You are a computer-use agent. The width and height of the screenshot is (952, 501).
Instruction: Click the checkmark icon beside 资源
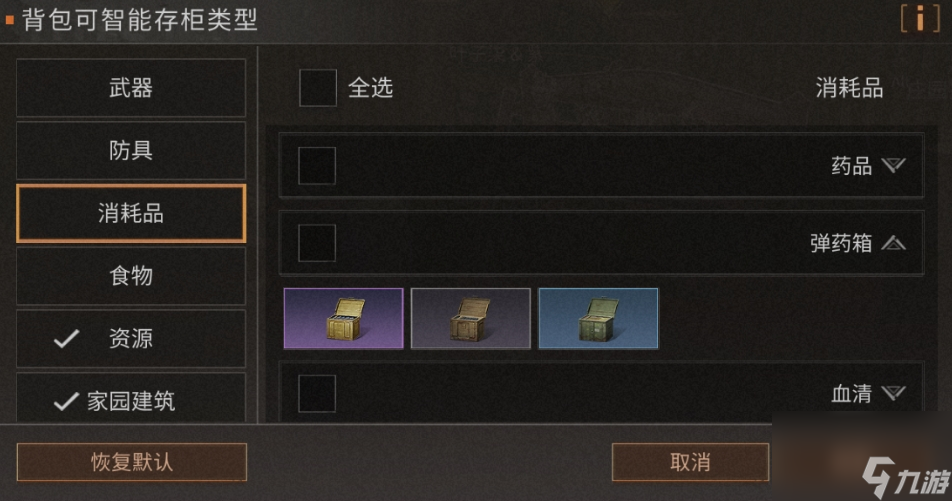tap(67, 338)
